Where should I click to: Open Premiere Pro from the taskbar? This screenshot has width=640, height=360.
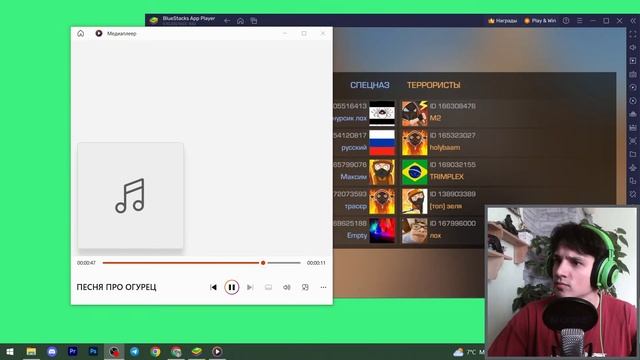73,352
